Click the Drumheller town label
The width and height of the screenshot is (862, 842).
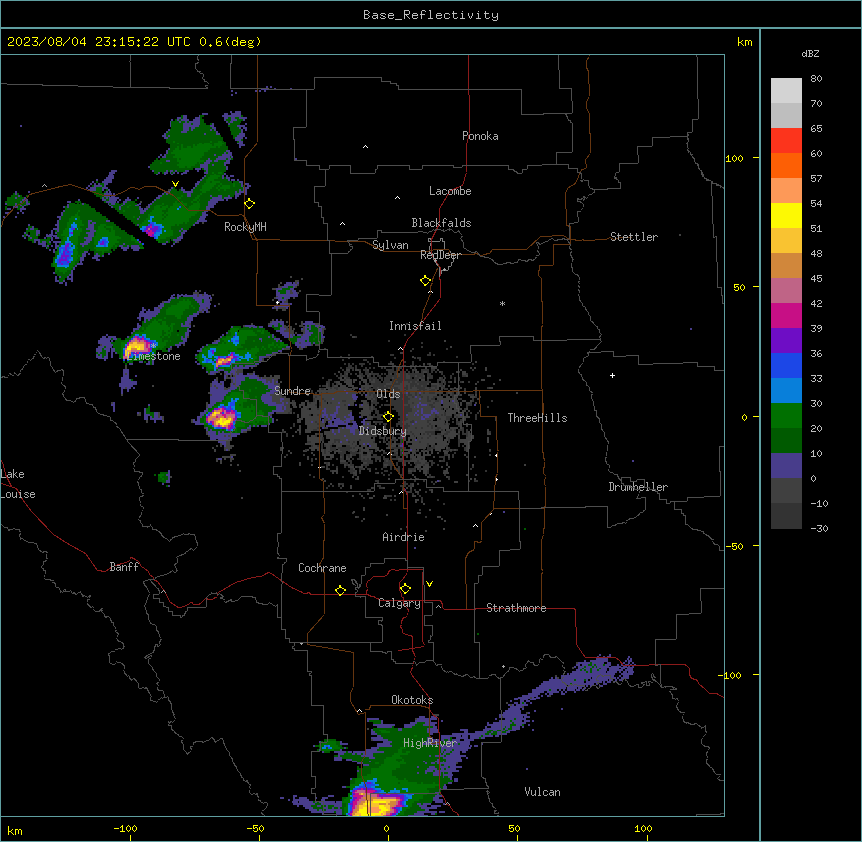pos(638,487)
